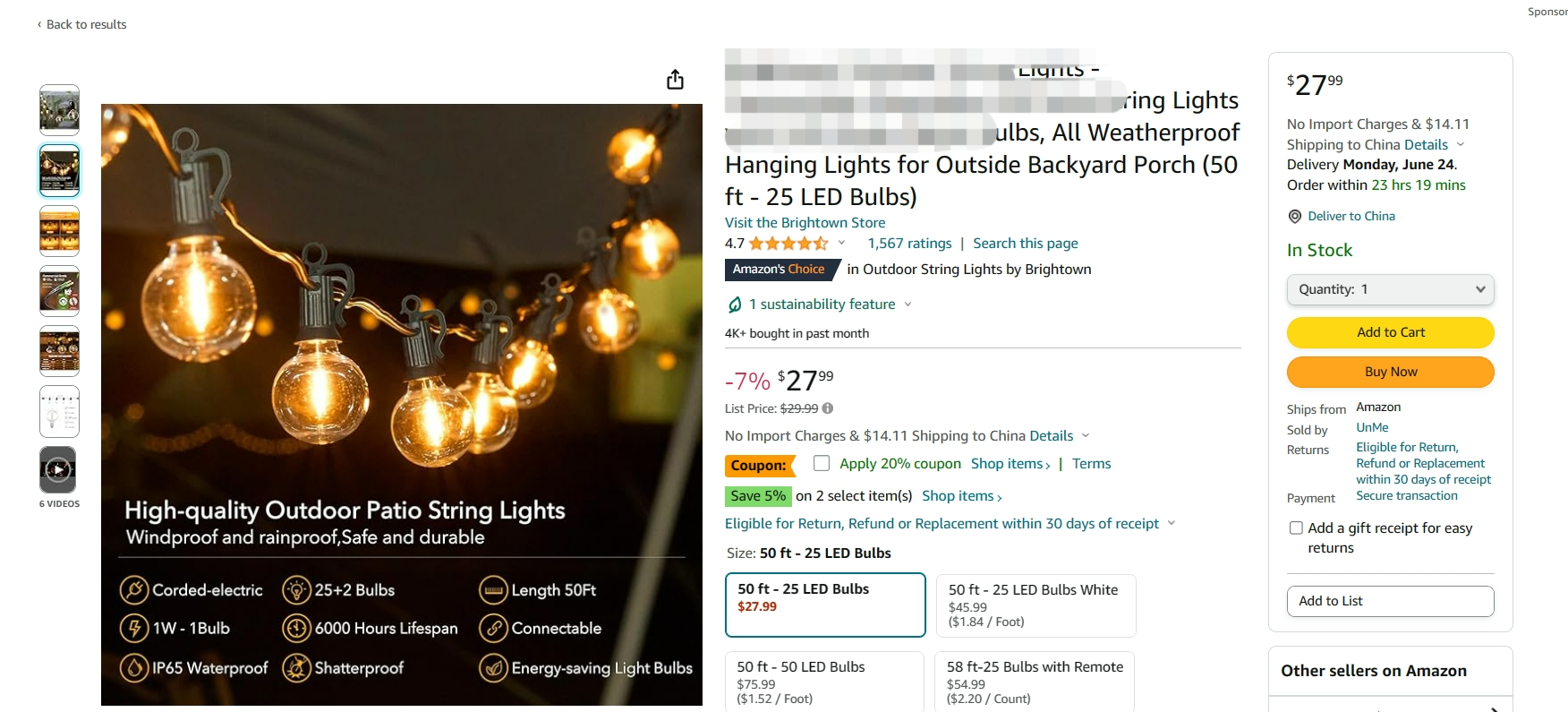Image resolution: width=1568 pixels, height=712 pixels.
Task: Click the star rating icons
Action: [788, 244]
